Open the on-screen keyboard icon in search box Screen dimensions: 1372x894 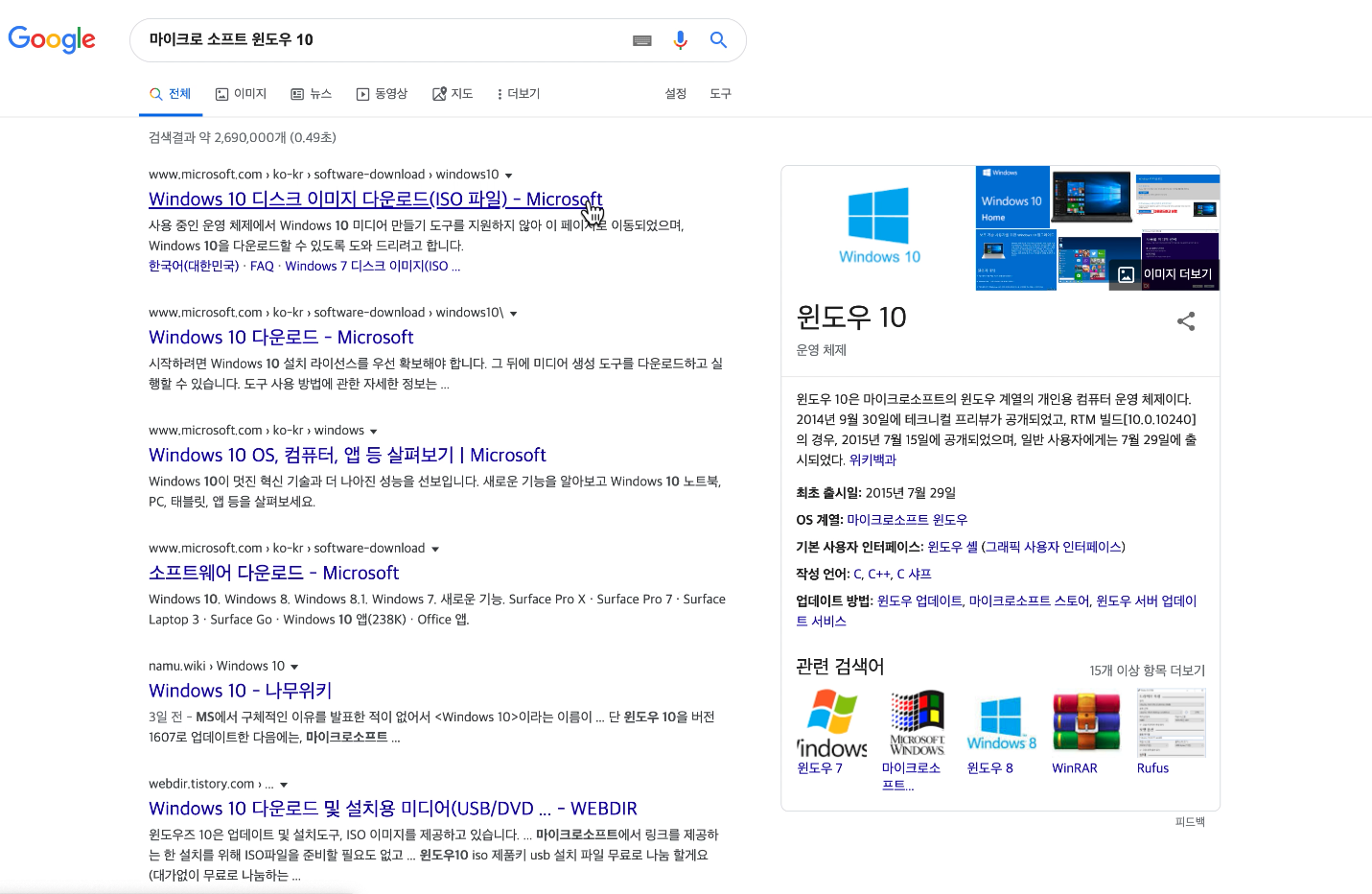pyautogui.click(x=642, y=40)
